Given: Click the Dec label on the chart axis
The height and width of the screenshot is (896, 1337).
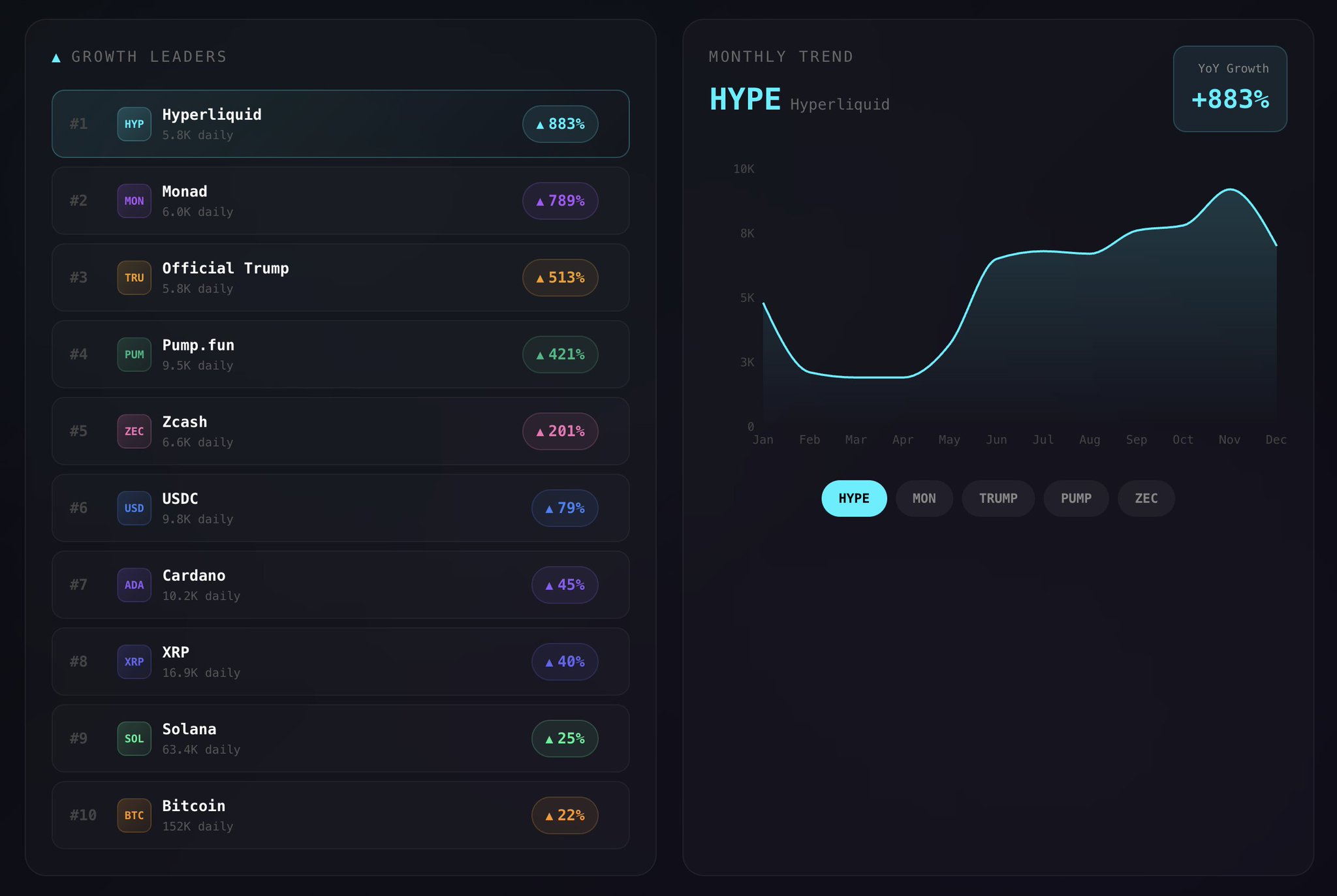Looking at the screenshot, I should click(x=1277, y=439).
